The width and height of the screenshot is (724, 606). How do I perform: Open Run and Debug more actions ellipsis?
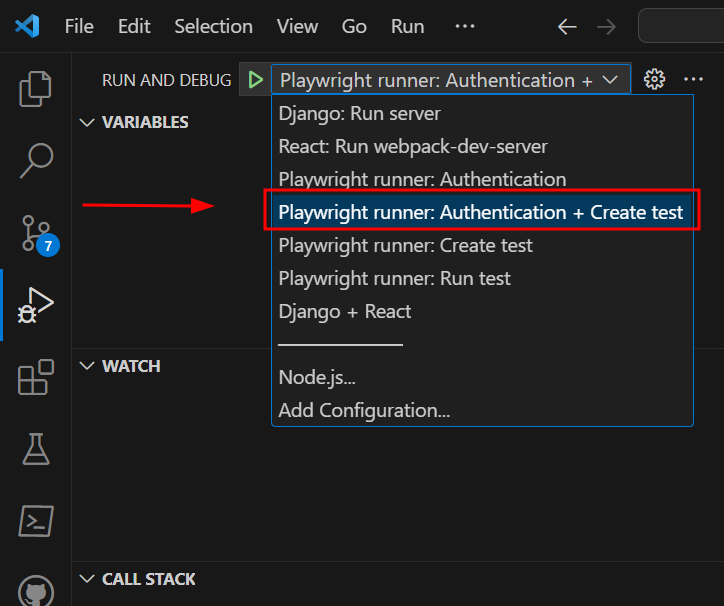(693, 79)
